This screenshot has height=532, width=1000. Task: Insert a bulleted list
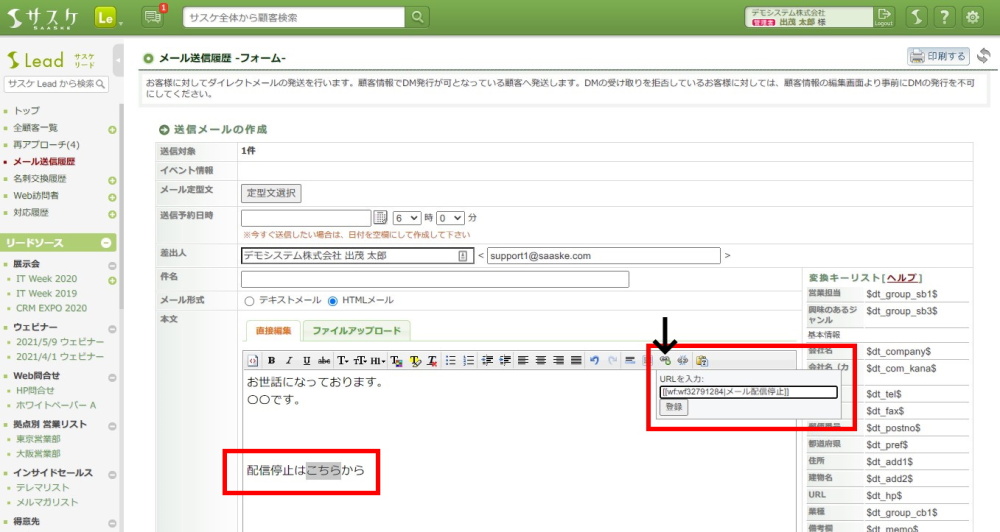(451, 360)
